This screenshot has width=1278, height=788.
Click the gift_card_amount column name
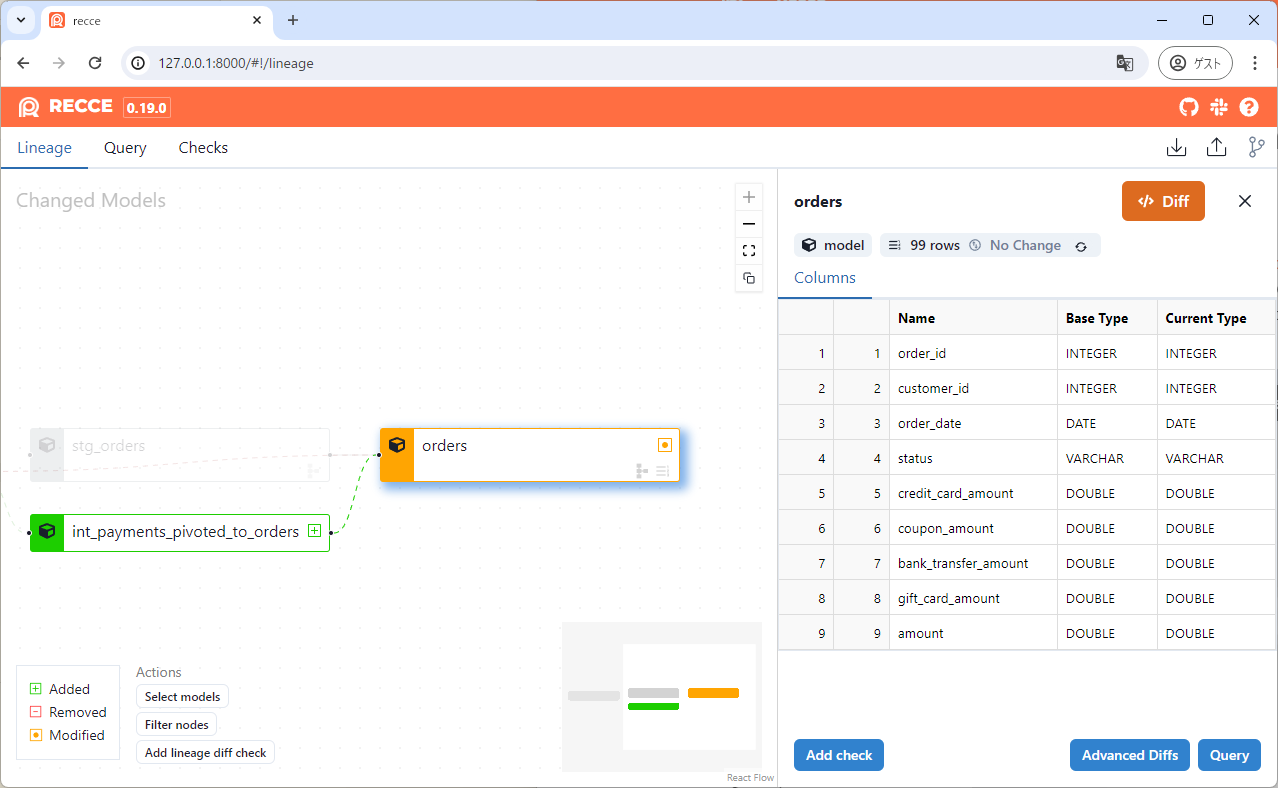[x=949, y=598]
